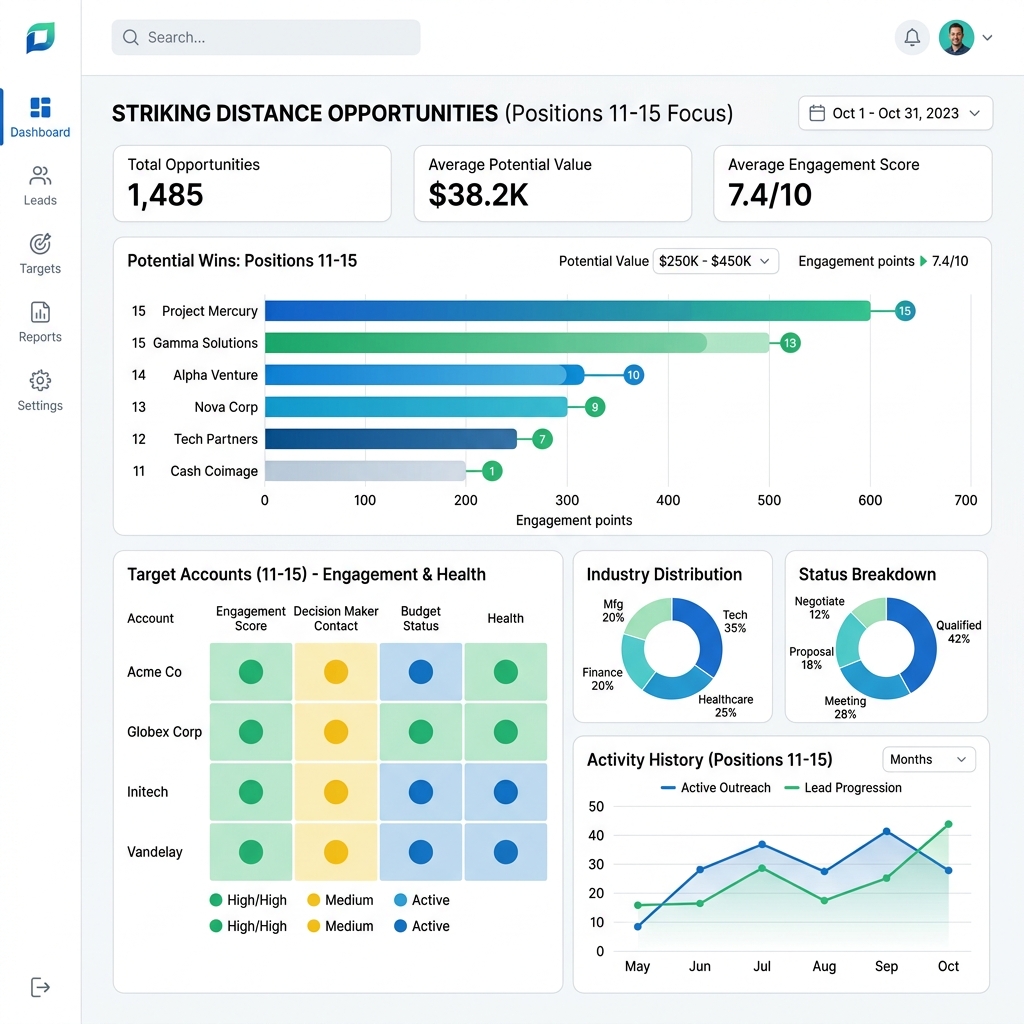Expand the user account chevron
Viewport: 1024px width, 1024px height.
[x=987, y=37]
